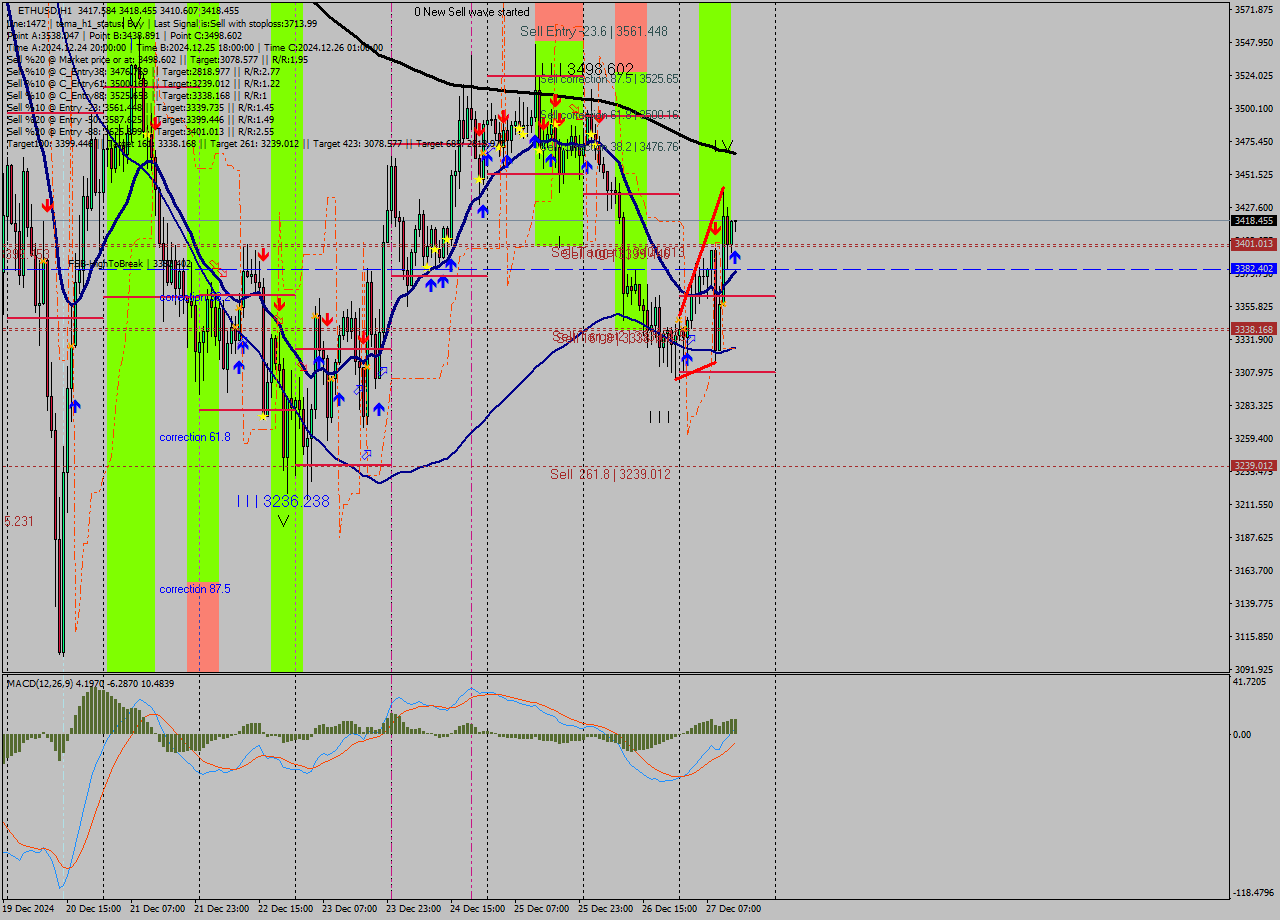Image resolution: width=1280 pixels, height=920 pixels.
Task: Click the '| | | 3236.238' blue wave label
Action: pyautogui.click(x=283, y=501)
